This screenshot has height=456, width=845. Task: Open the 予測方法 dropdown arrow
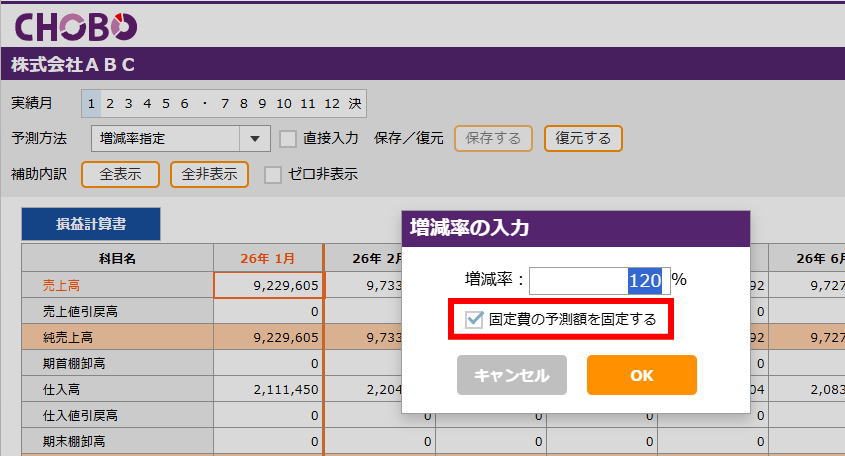coord(255,138)
